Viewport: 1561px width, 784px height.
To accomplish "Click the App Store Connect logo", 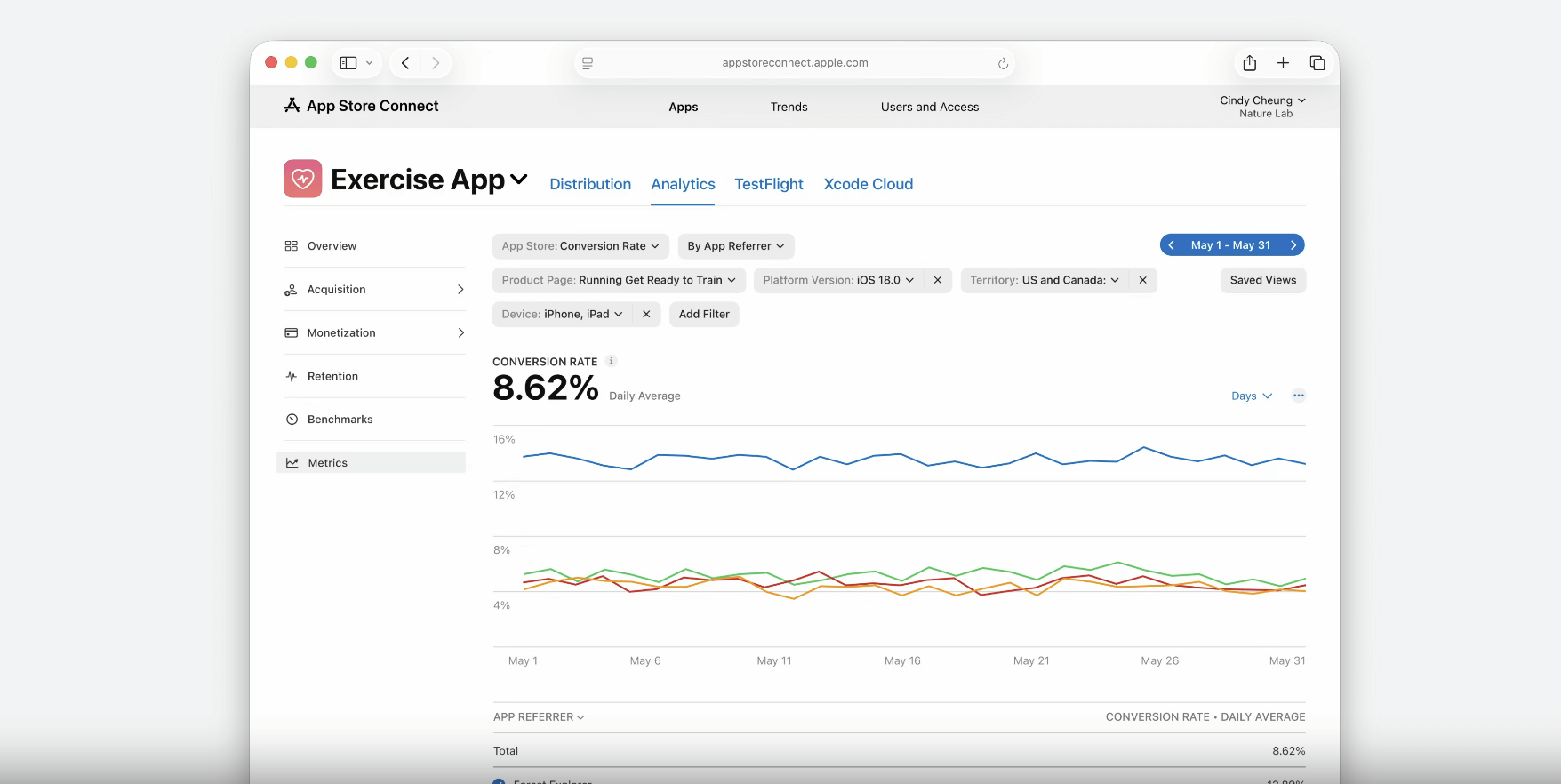I will tap(361, 106).
